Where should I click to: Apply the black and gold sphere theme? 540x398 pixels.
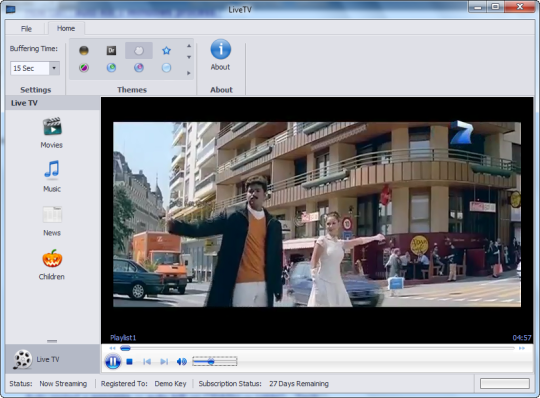(84, 51)
